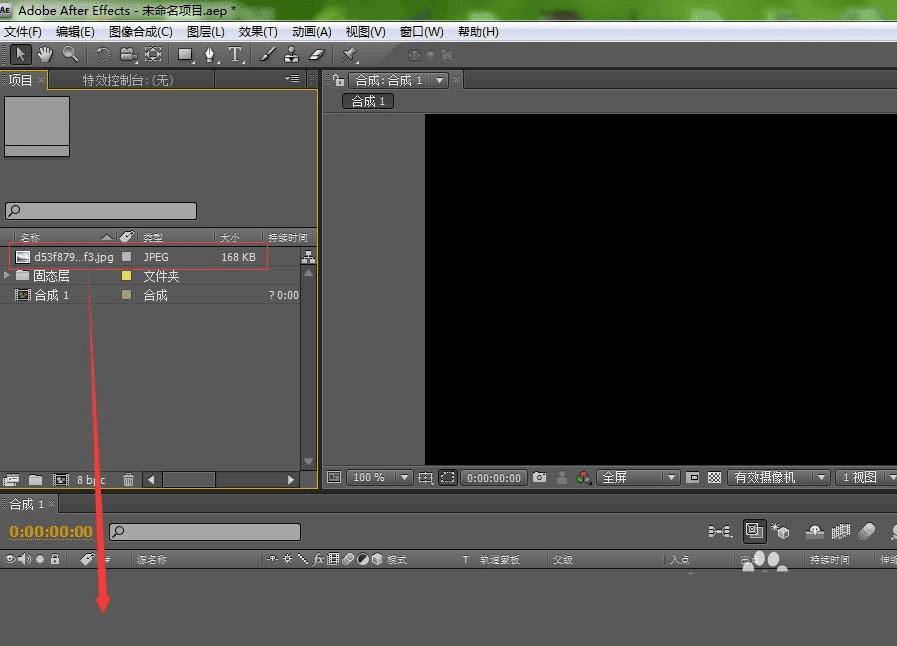
Task: Select the Brush tool
Action: pos(268,54)
